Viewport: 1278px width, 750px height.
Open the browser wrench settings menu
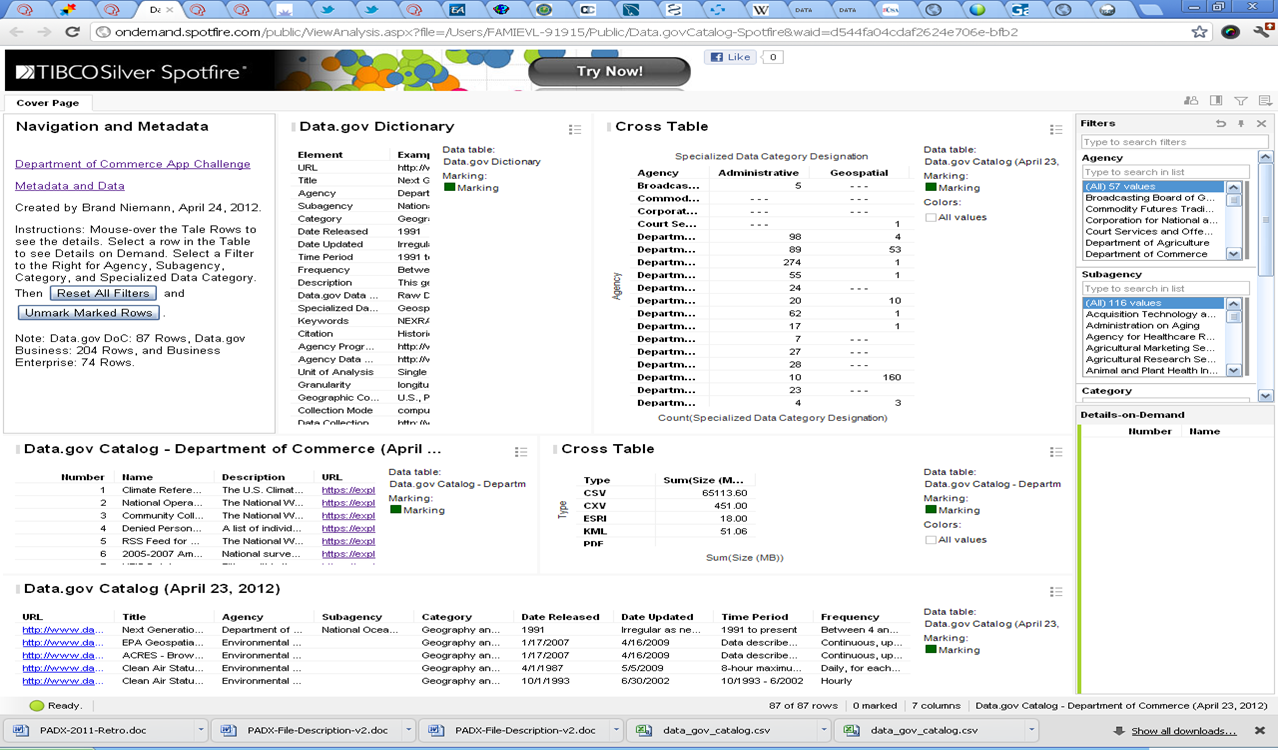(x=1260, y=32)
